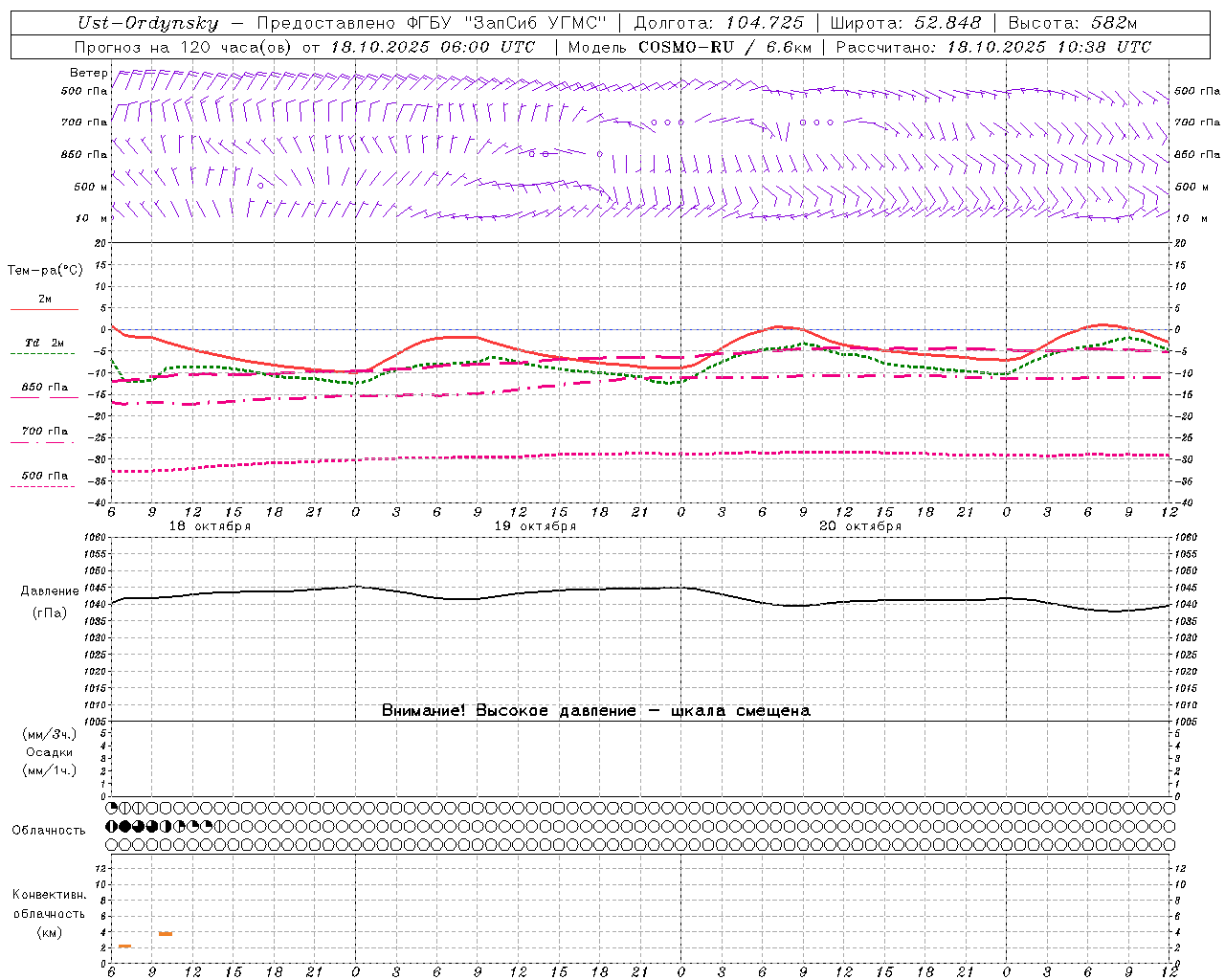Click the '10 м' label on right wind axis
Image resolution: width=1225 pixels, height=980 pixels.
point(1190,218)
